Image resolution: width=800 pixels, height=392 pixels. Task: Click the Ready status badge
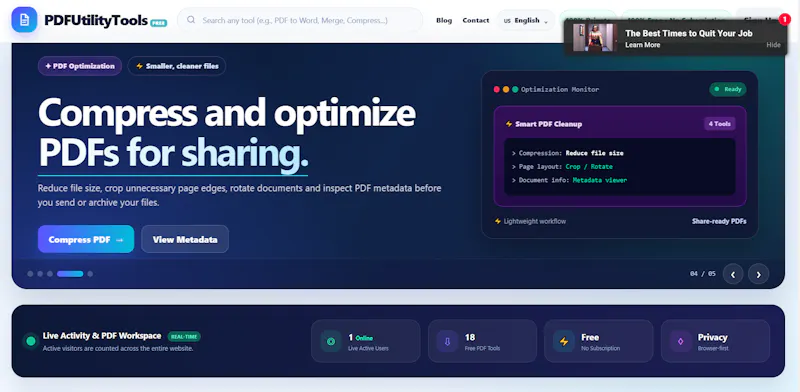point(728,89)
